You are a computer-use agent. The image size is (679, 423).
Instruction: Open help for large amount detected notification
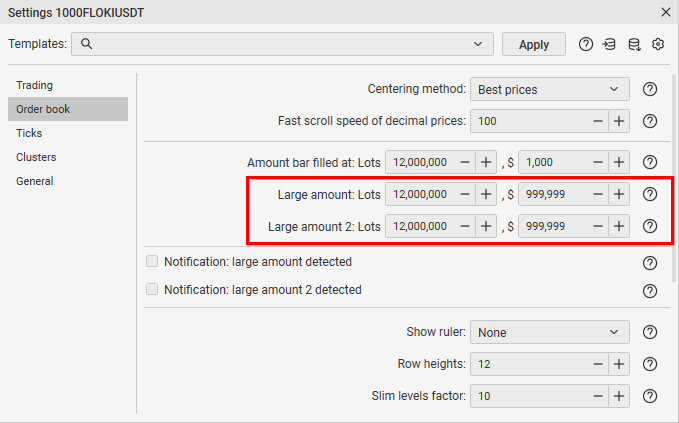(x=650, y=263)
